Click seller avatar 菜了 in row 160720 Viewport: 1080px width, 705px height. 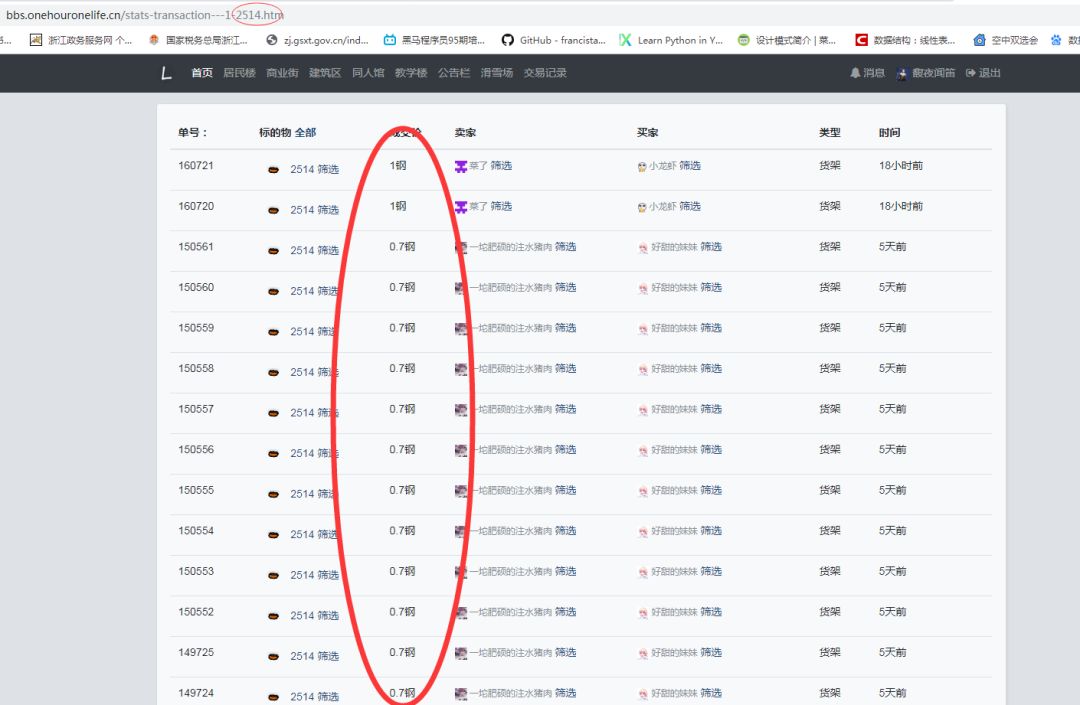click(x=461, y=207)
